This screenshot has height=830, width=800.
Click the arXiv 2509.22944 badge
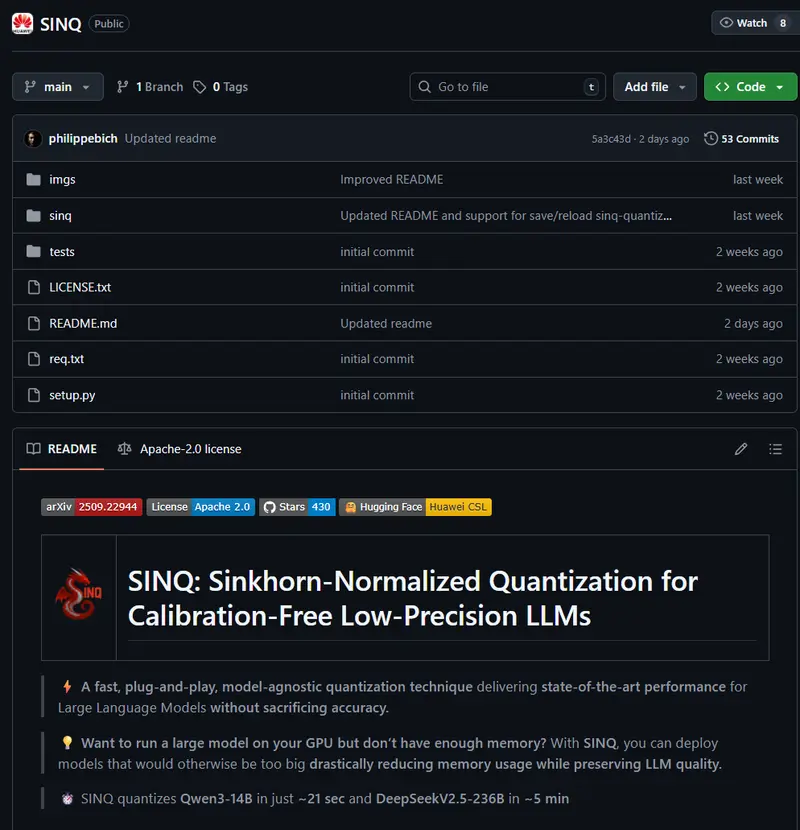pyautogui.click(x=92, y=507)
